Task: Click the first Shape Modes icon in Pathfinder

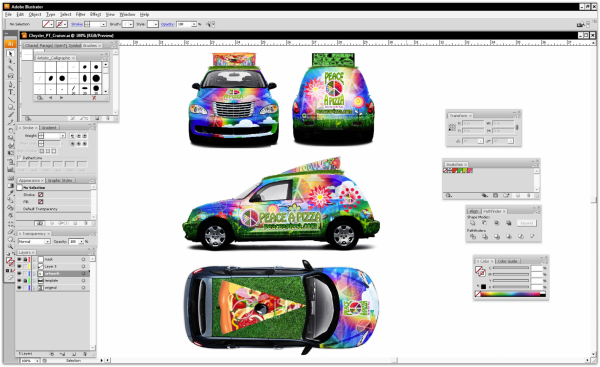Action: [x=473, y=223]
